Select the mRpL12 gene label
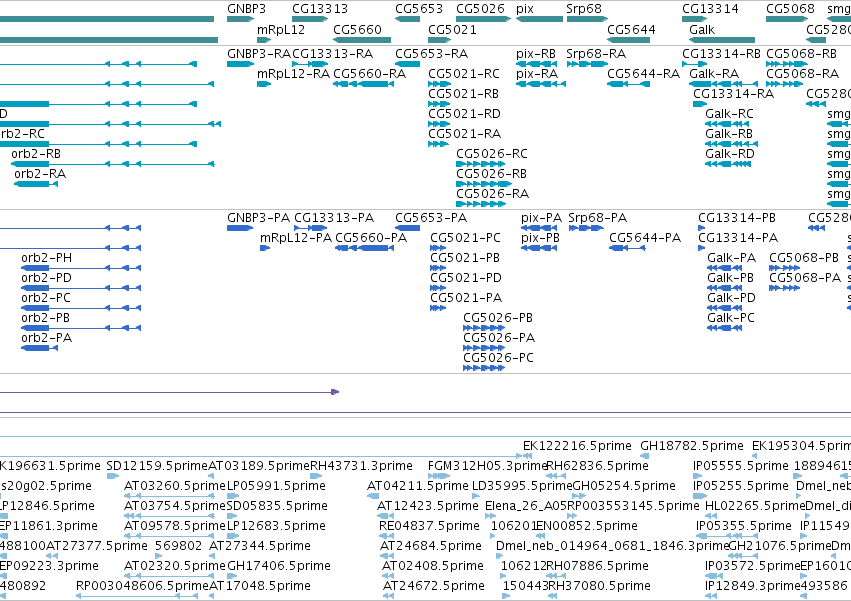The height and width of the screenshot is (601, 851). (x=281, y=29)
